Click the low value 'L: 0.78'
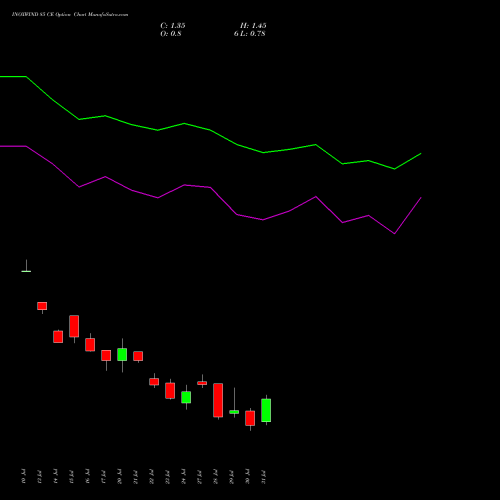The height and width of the screenshot is (500, 500). (252, 34)
